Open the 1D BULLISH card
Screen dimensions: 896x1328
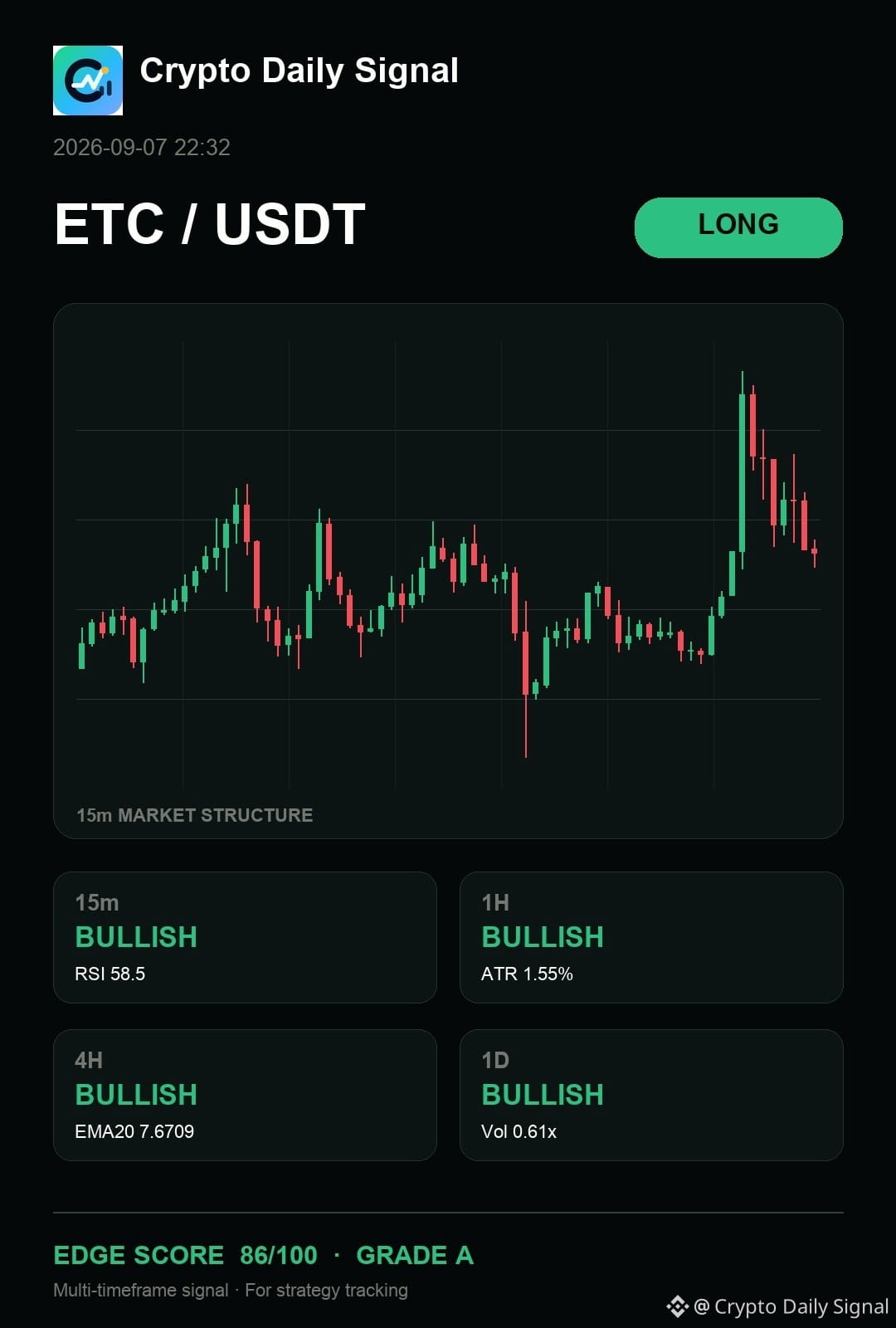[651, 1095]
